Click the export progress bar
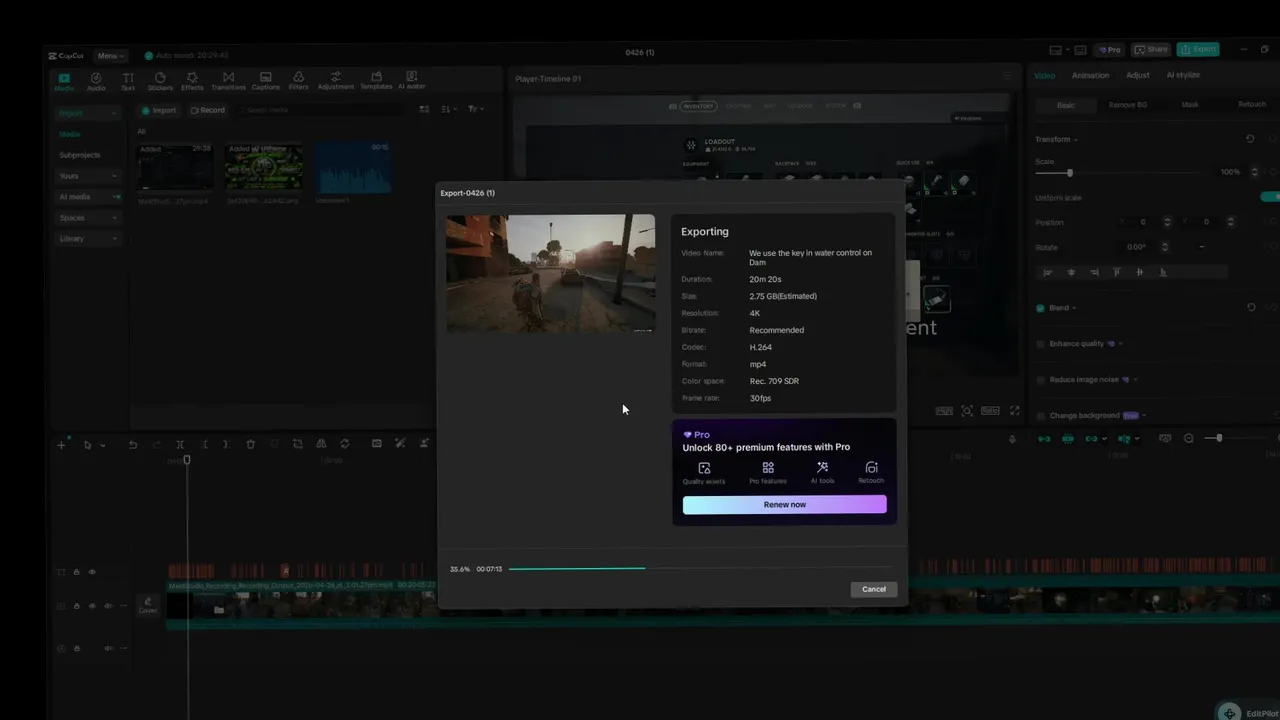Image resolution: width=1280 pixels, height=720 pixels. (702, 569)
